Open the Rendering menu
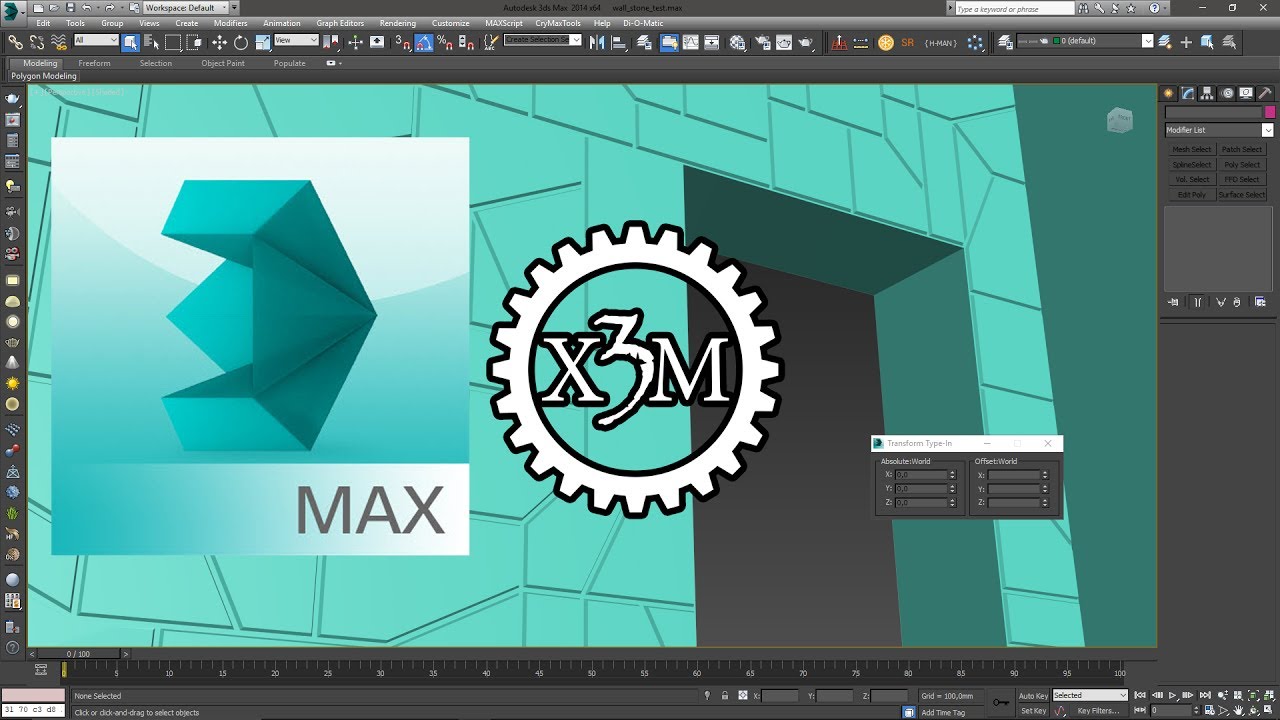 click(x=398, y=23)
